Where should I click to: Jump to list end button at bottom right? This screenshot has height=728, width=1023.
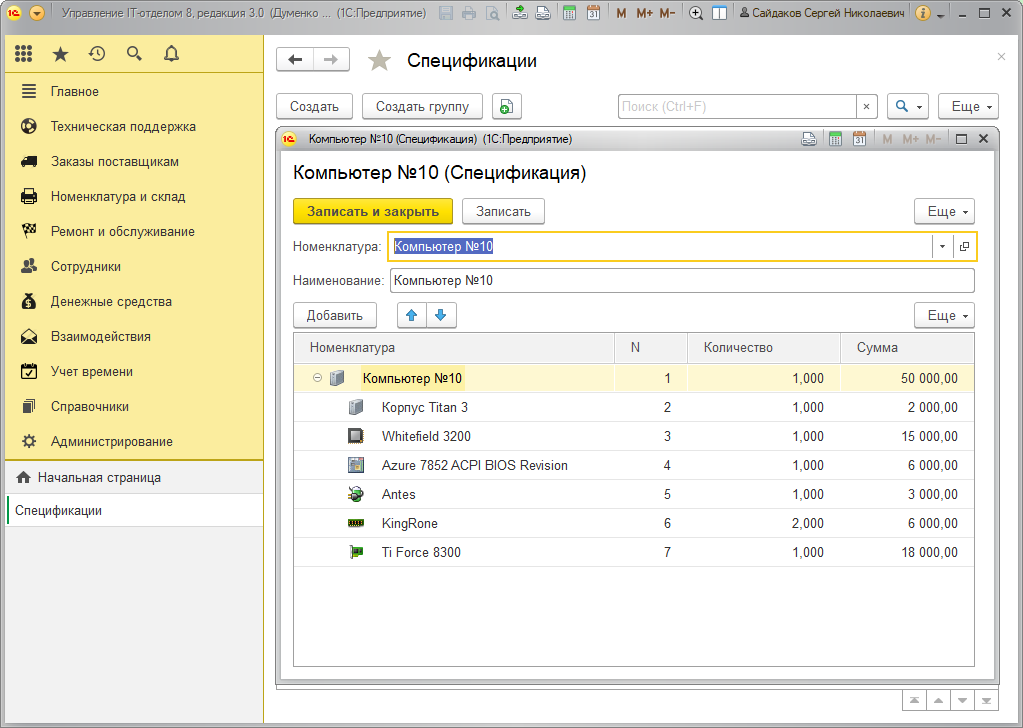click(x=986, y=701)
